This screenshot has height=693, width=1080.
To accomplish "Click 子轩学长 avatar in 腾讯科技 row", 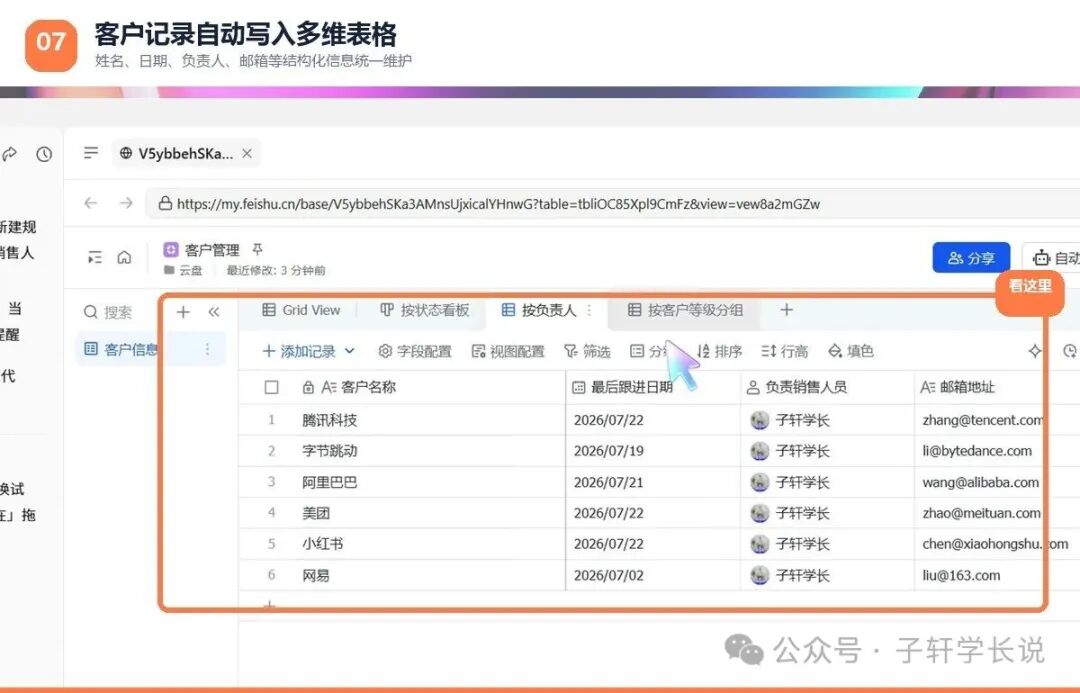I will click(x=760, y=420).
